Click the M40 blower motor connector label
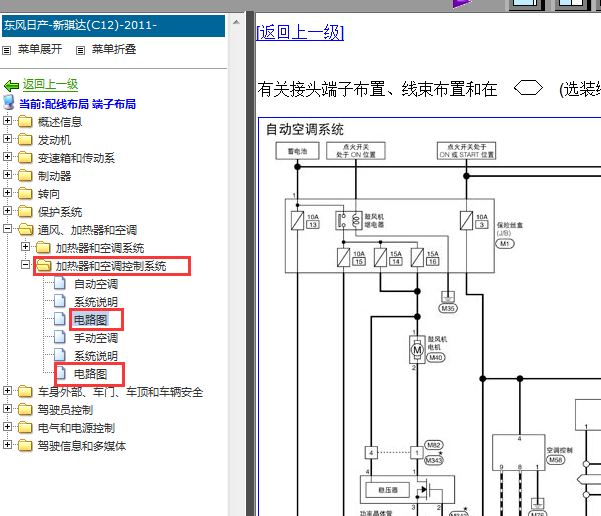This screenshot has height=516, width=601. point(436,358)
